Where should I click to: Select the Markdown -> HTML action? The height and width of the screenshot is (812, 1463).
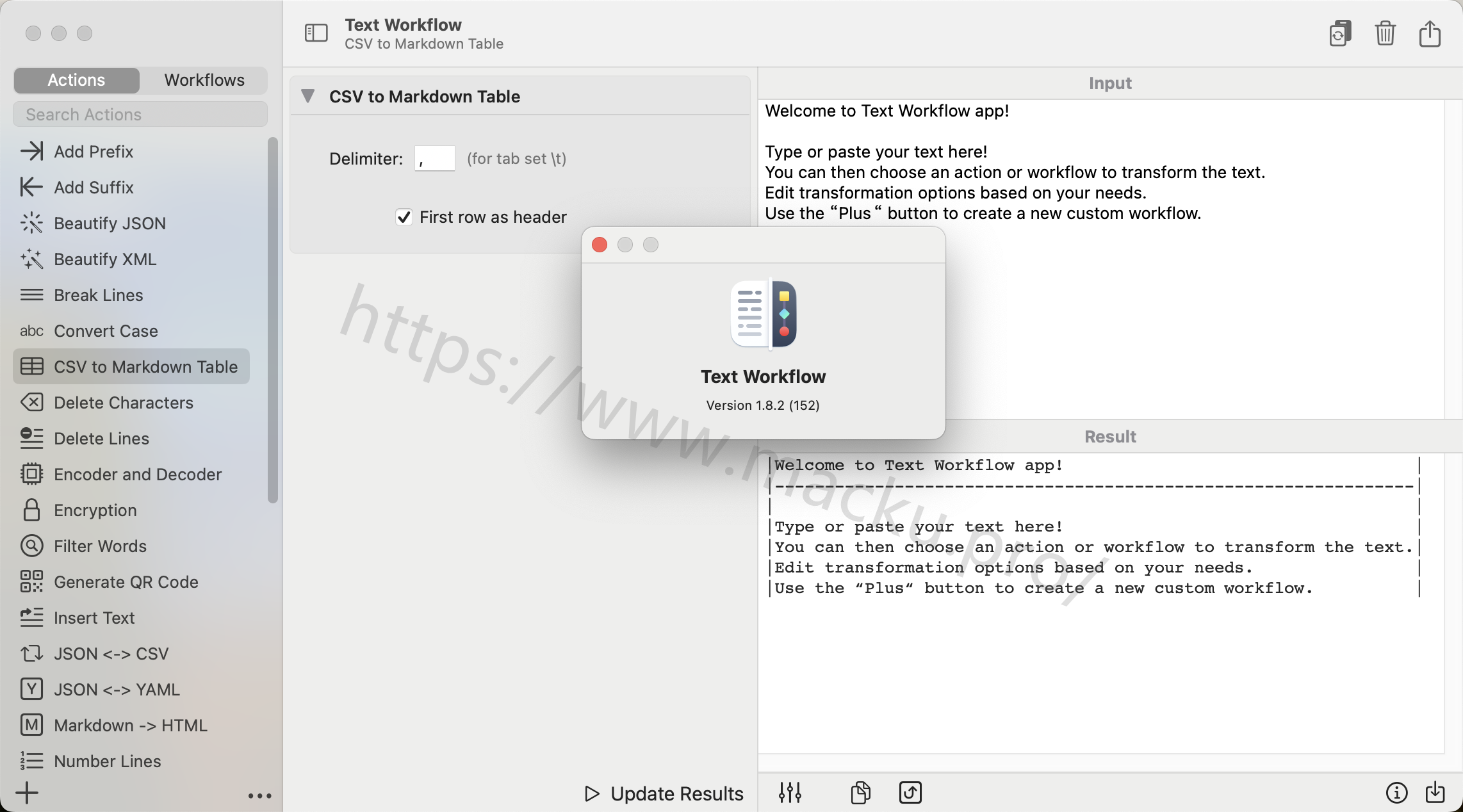131,725
